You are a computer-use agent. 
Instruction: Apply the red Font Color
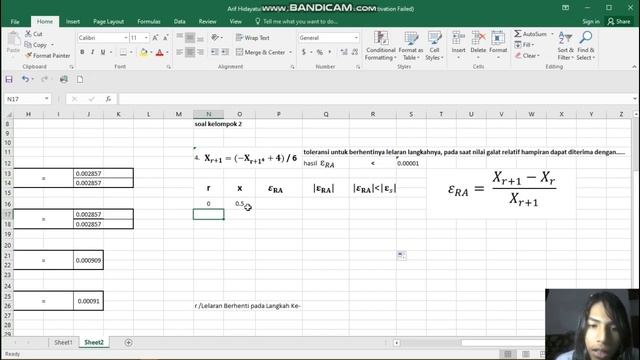pyautogui.click(x=160, y=52)
